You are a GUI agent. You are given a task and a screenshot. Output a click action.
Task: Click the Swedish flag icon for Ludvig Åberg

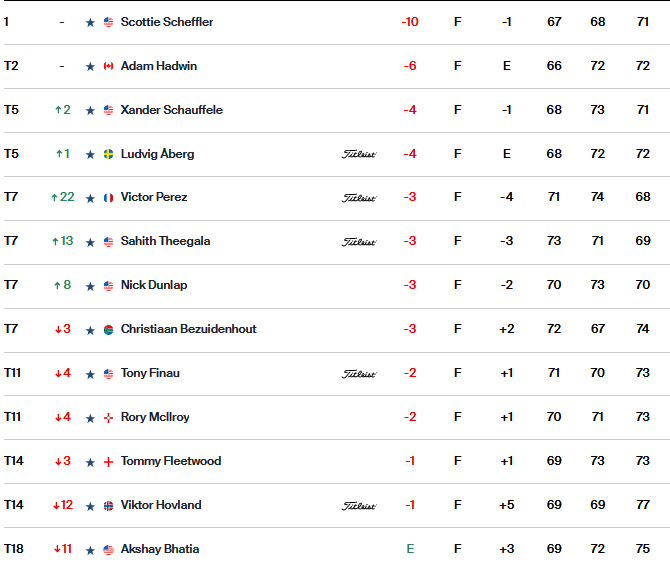pos(109,154)
